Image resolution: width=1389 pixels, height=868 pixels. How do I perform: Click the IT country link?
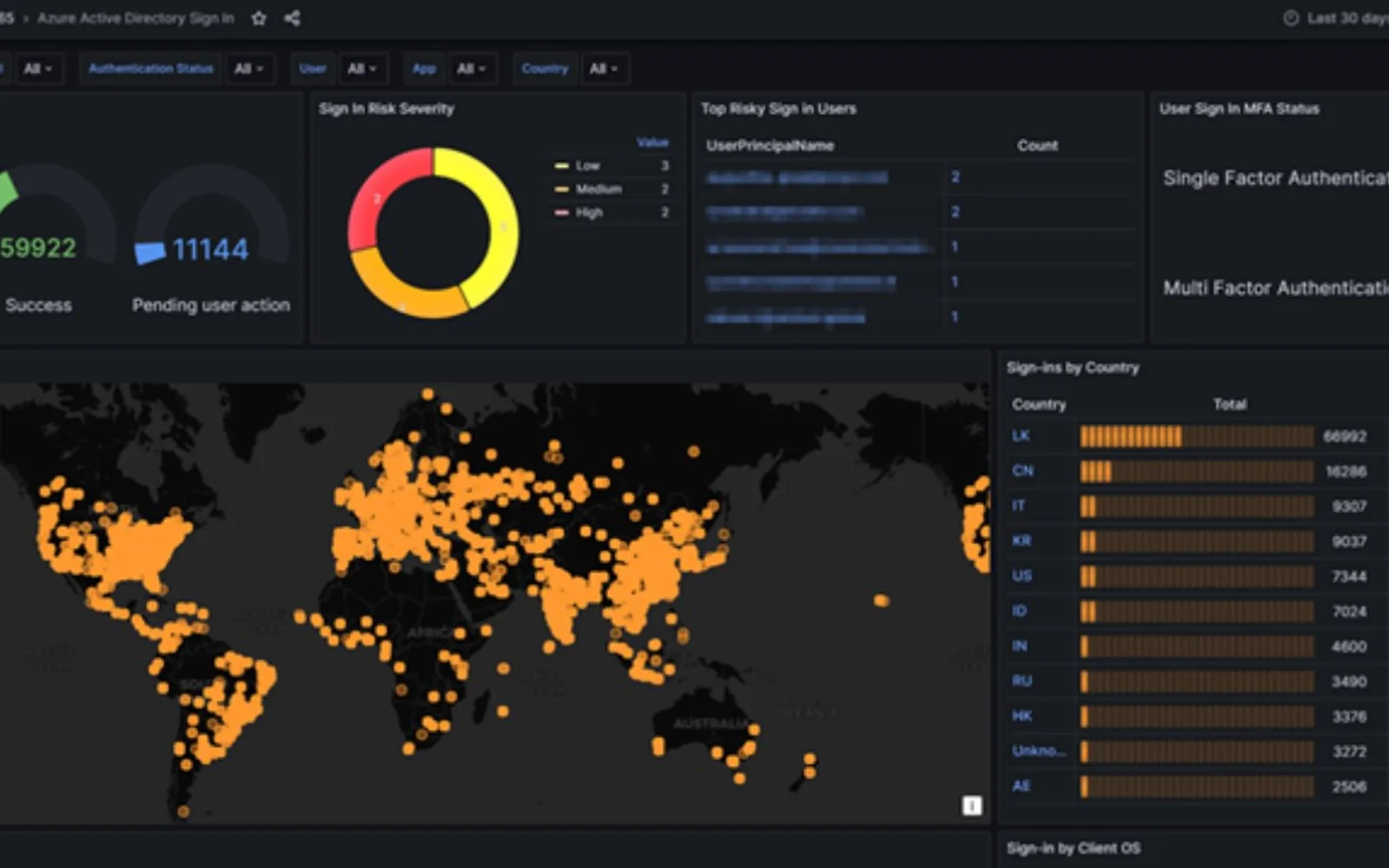(x=1018, y=505)
